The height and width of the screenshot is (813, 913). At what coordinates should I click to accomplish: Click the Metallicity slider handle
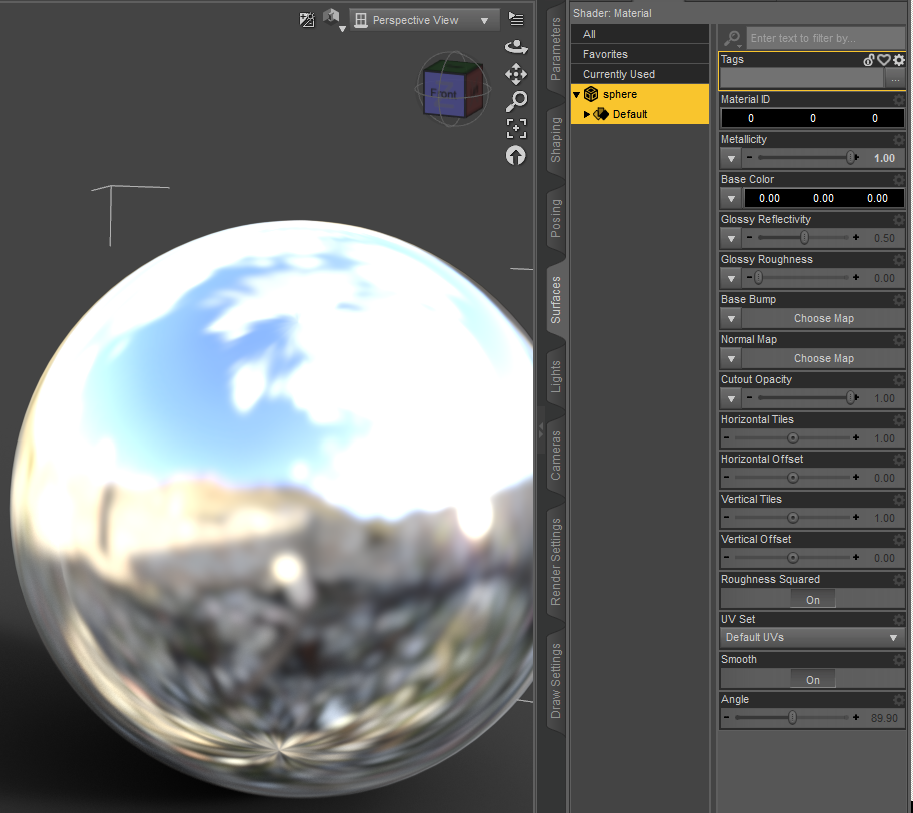(851, 158)
